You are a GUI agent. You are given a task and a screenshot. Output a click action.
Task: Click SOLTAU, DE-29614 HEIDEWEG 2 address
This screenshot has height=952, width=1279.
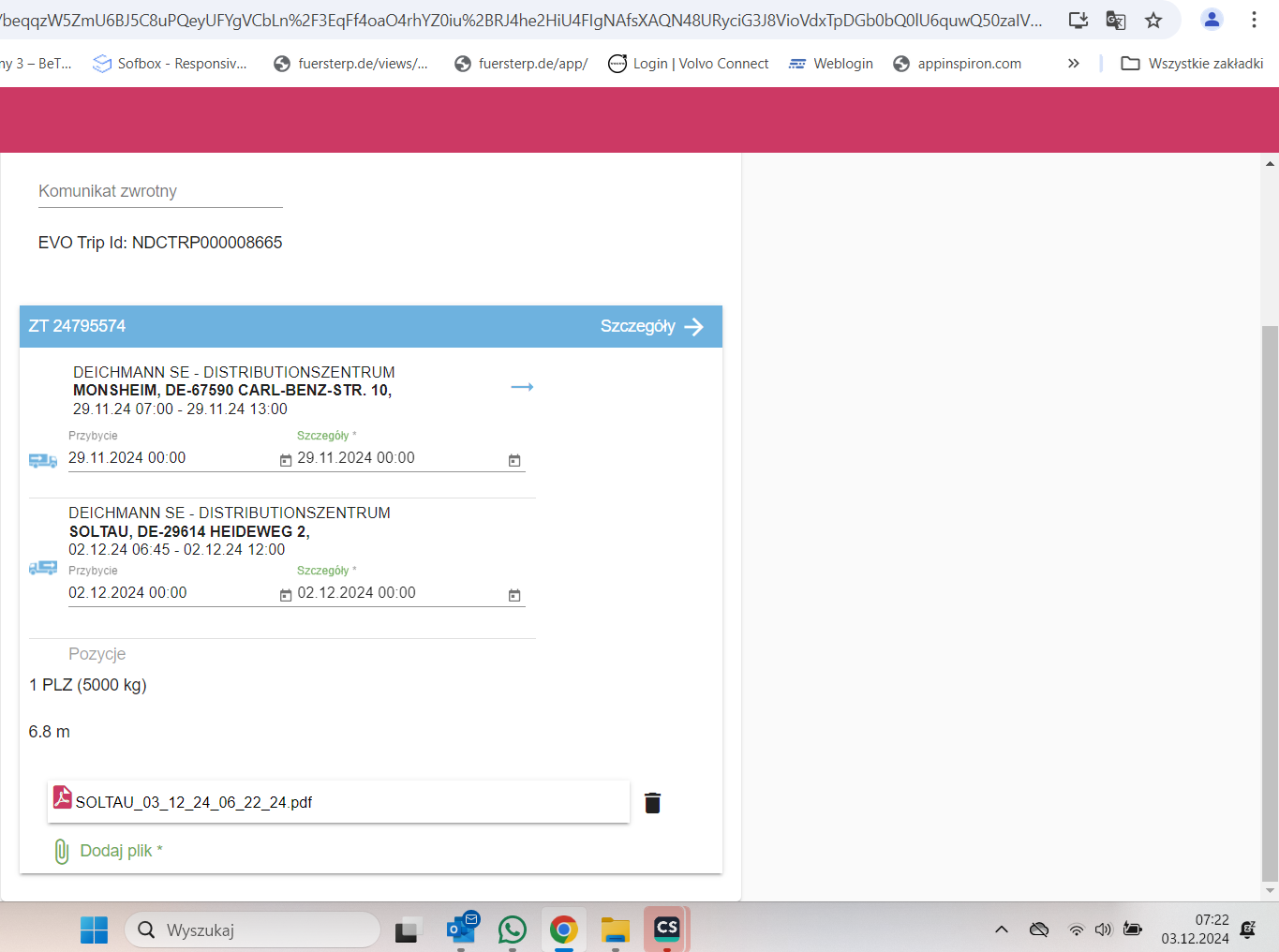pyautogui.click(x=189, y=531)
